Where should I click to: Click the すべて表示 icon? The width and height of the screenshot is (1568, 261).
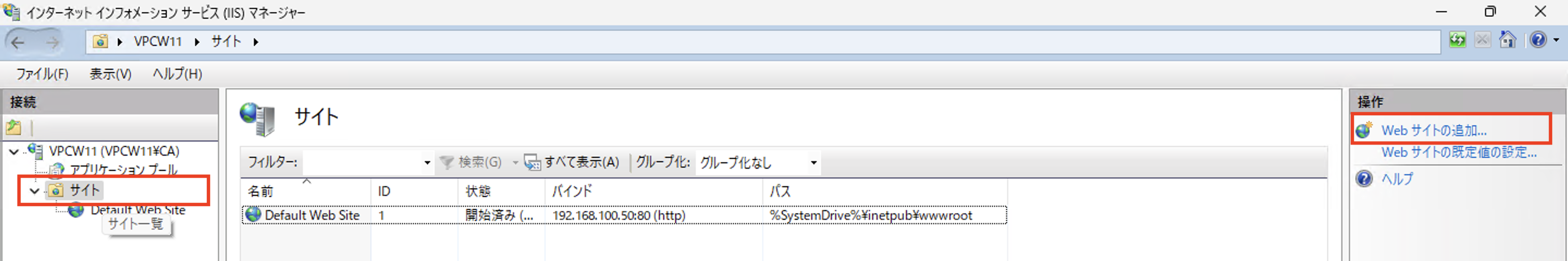pyautogui.click(x=532, y=163)
